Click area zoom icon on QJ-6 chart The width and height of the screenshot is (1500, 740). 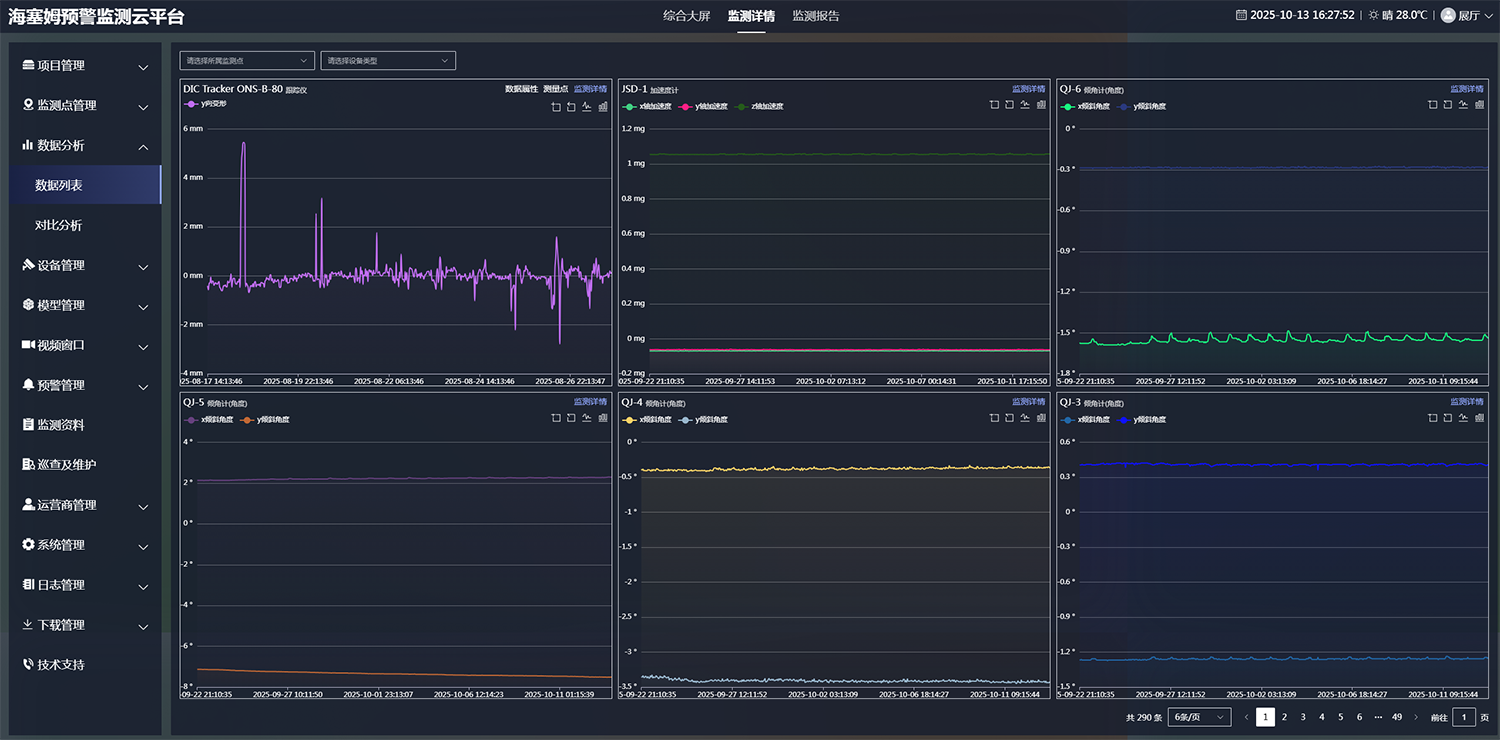coord(1433,105)
